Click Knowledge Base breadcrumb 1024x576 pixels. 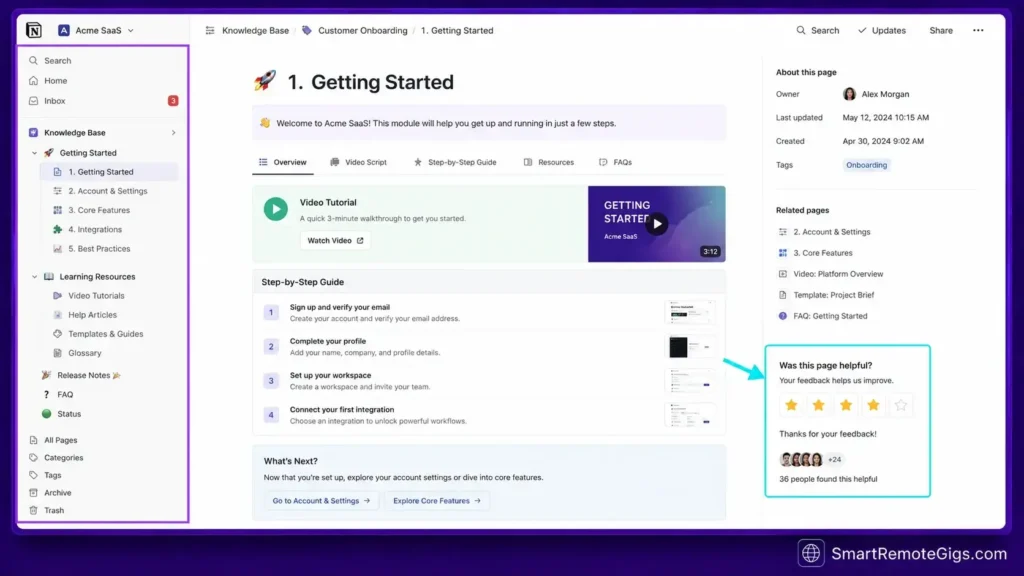pyautogui.click(x=255, y=31)
